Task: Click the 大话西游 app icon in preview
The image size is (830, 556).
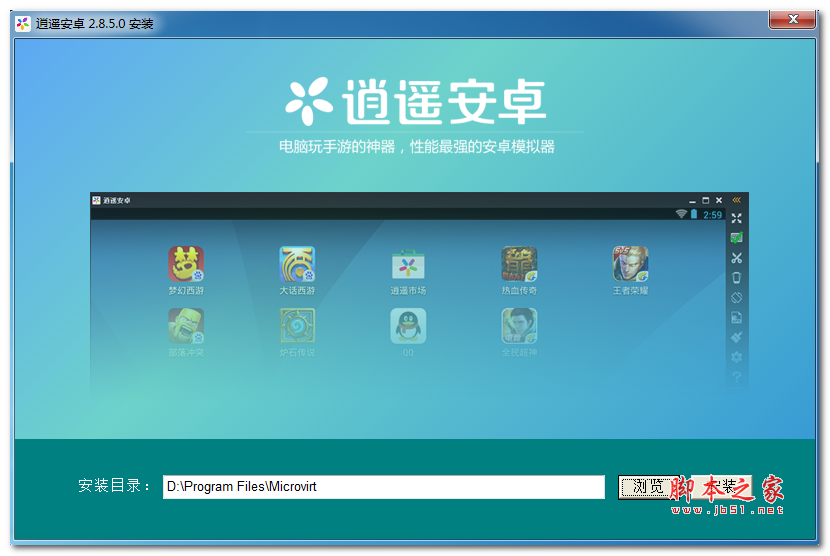Action: pyautogui.click(x=297, y=264)
